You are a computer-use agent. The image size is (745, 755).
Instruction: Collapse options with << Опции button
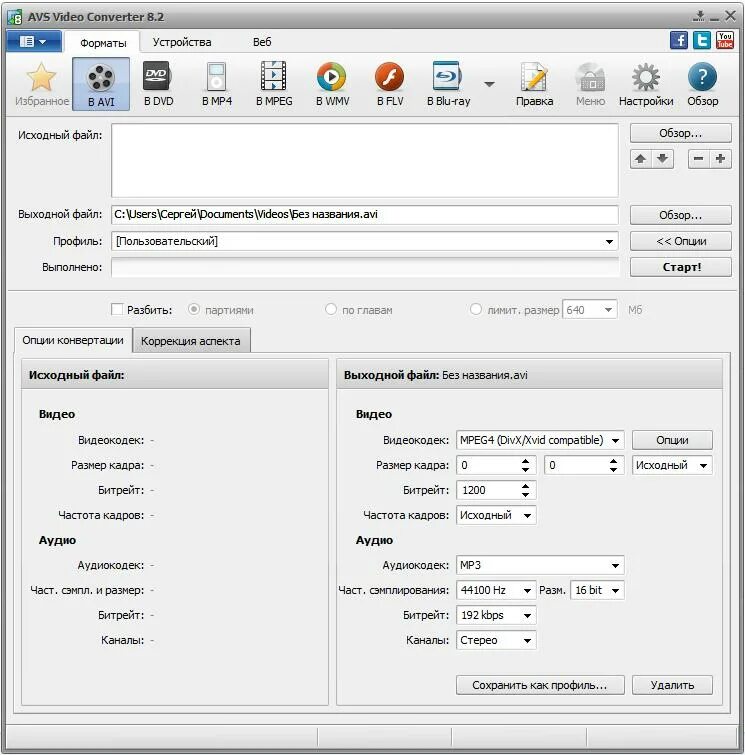[680, 241]
